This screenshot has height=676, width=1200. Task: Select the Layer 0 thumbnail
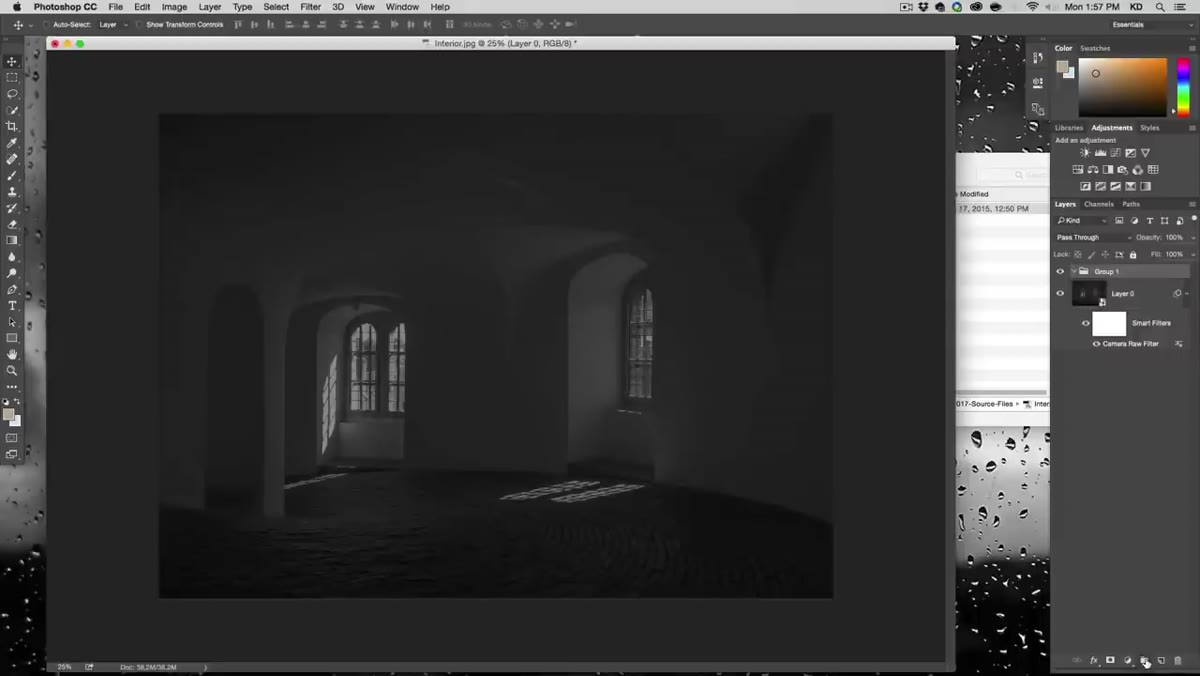tap(1089, 293)
